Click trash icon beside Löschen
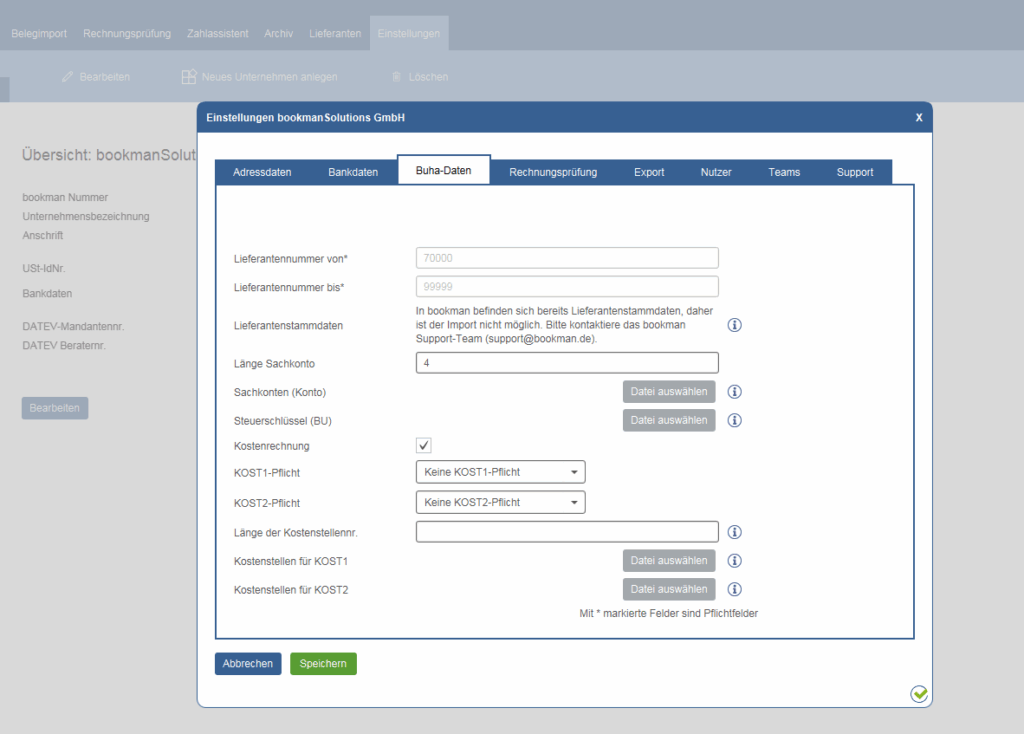 click(x=396, y=77)
